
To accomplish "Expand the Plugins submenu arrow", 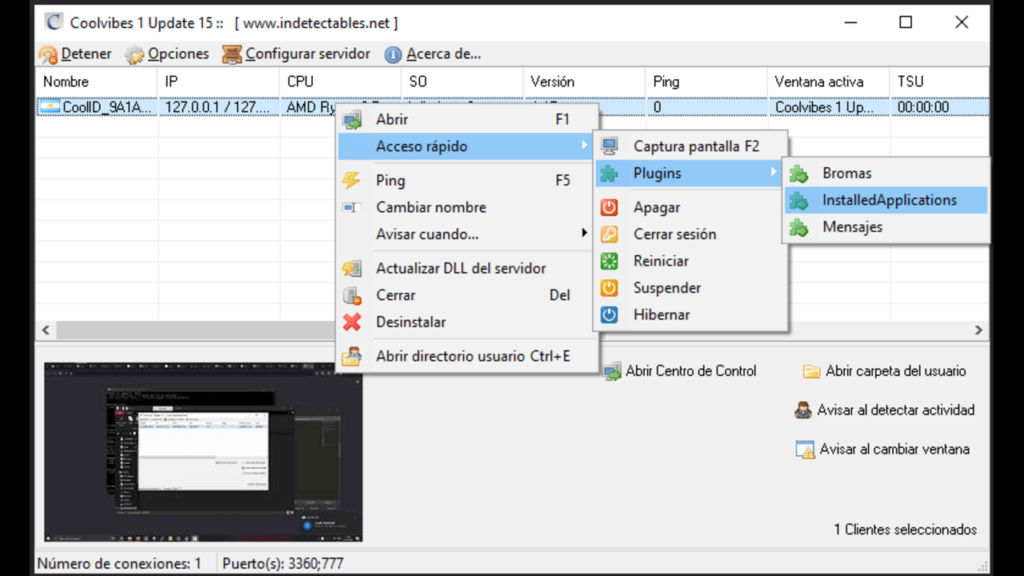I will tap(774, 172).
